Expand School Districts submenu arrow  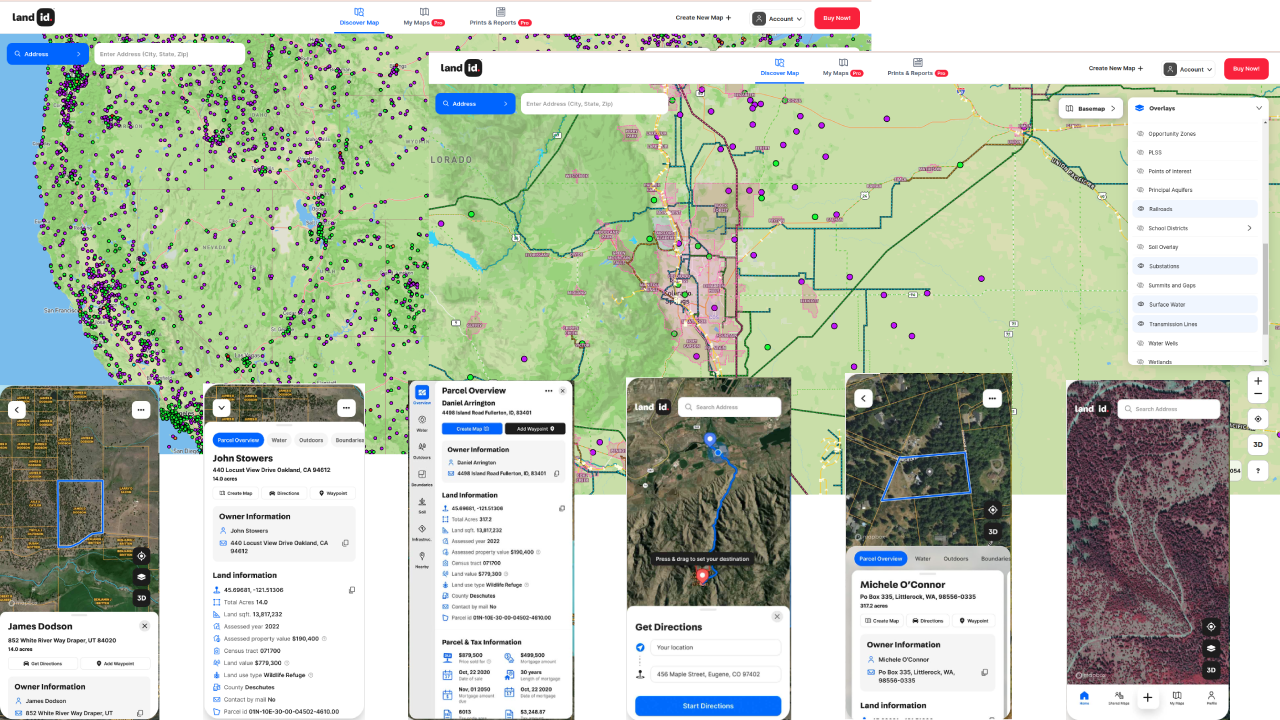click(x=1249, y=228)
